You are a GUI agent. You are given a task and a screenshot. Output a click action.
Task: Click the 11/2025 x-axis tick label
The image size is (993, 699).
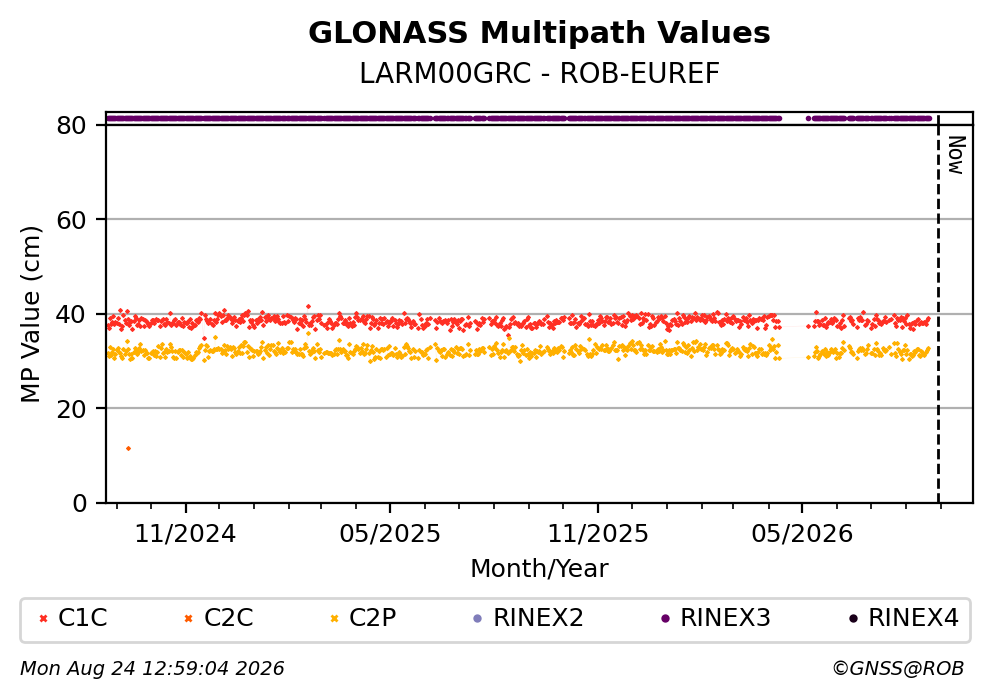(598, 534)
